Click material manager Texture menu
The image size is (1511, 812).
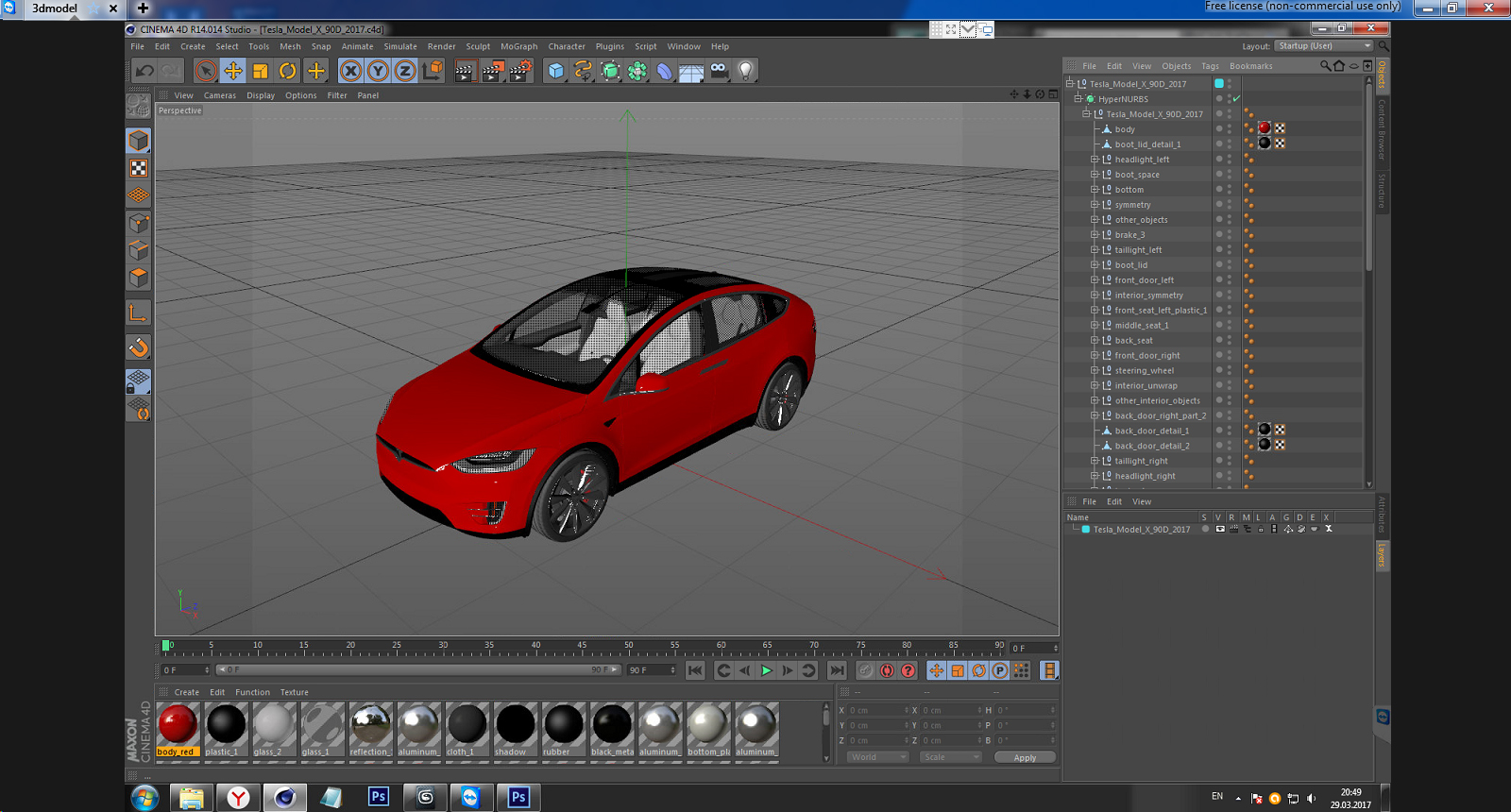(294, 692)
